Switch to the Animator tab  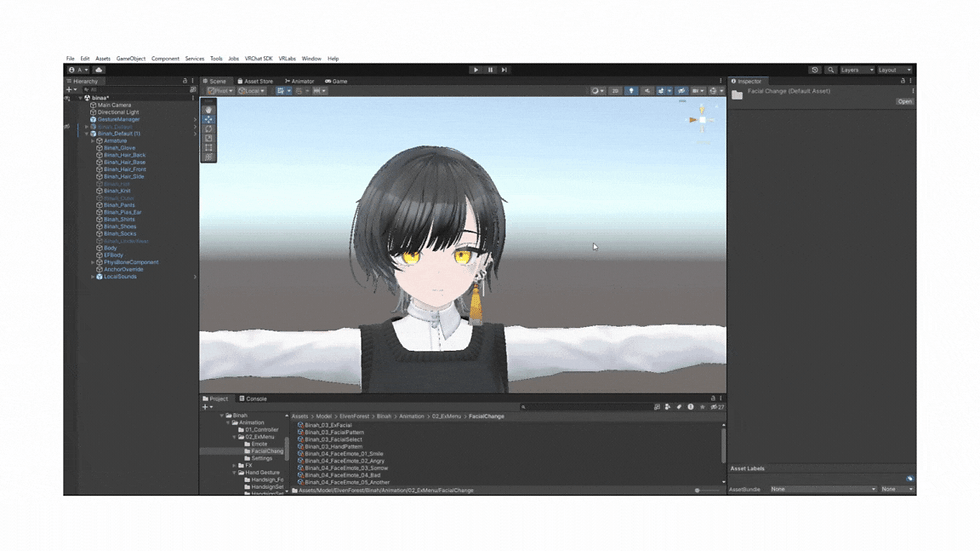click(299, 81)
